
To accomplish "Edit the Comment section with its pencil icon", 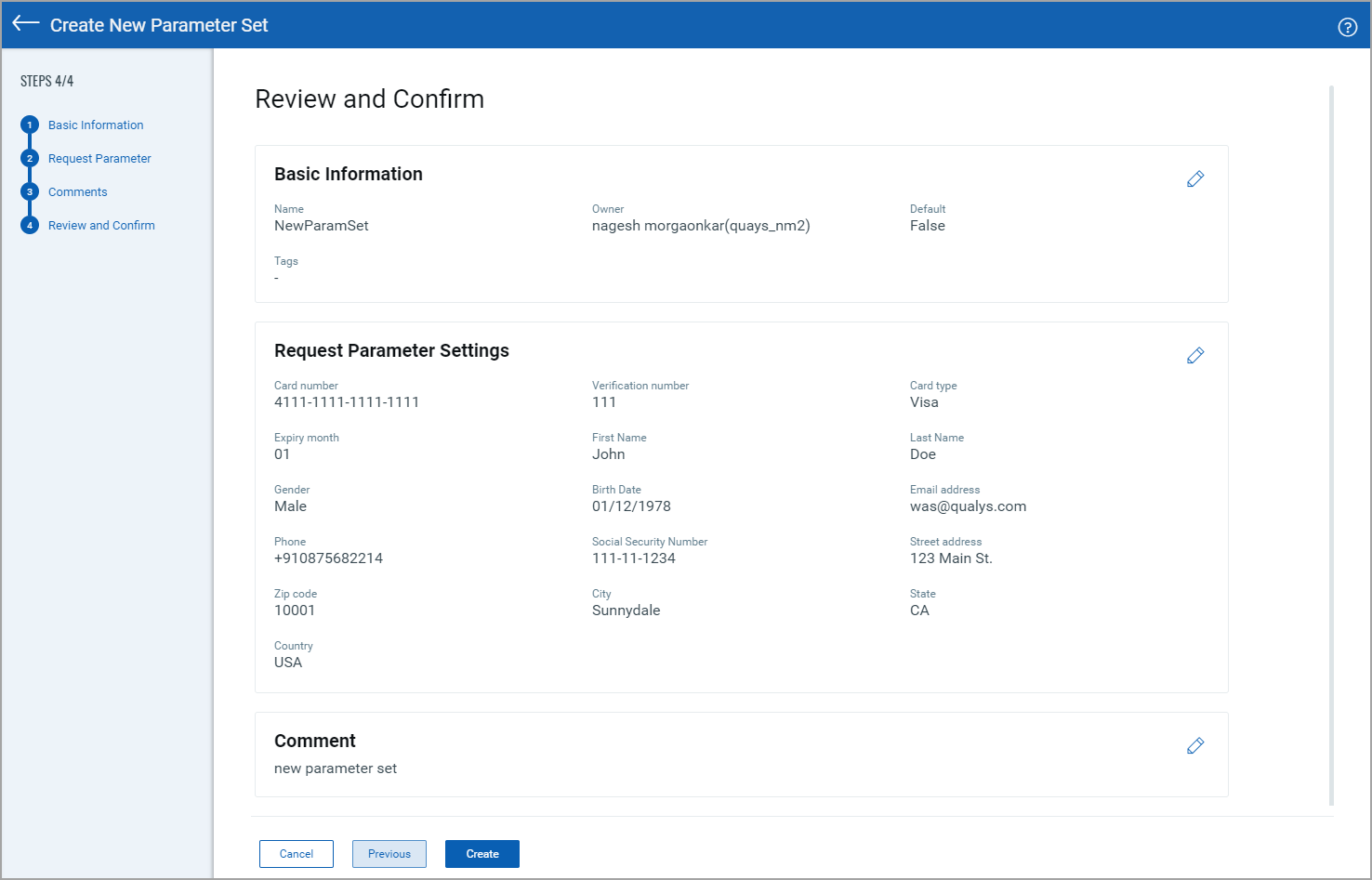I will pyautogui.click(x=1195, y=745).
